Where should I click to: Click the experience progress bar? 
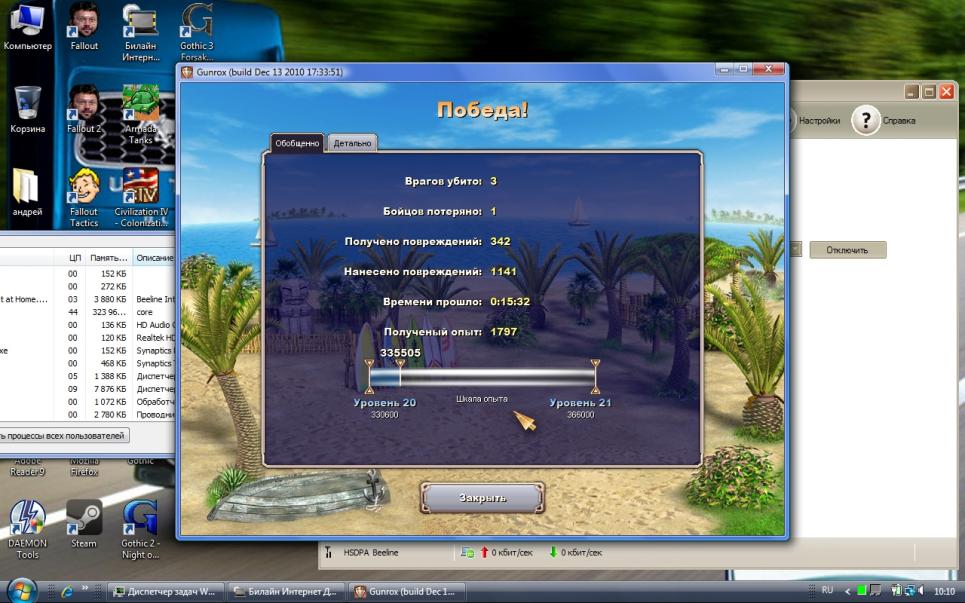[482, 377]
